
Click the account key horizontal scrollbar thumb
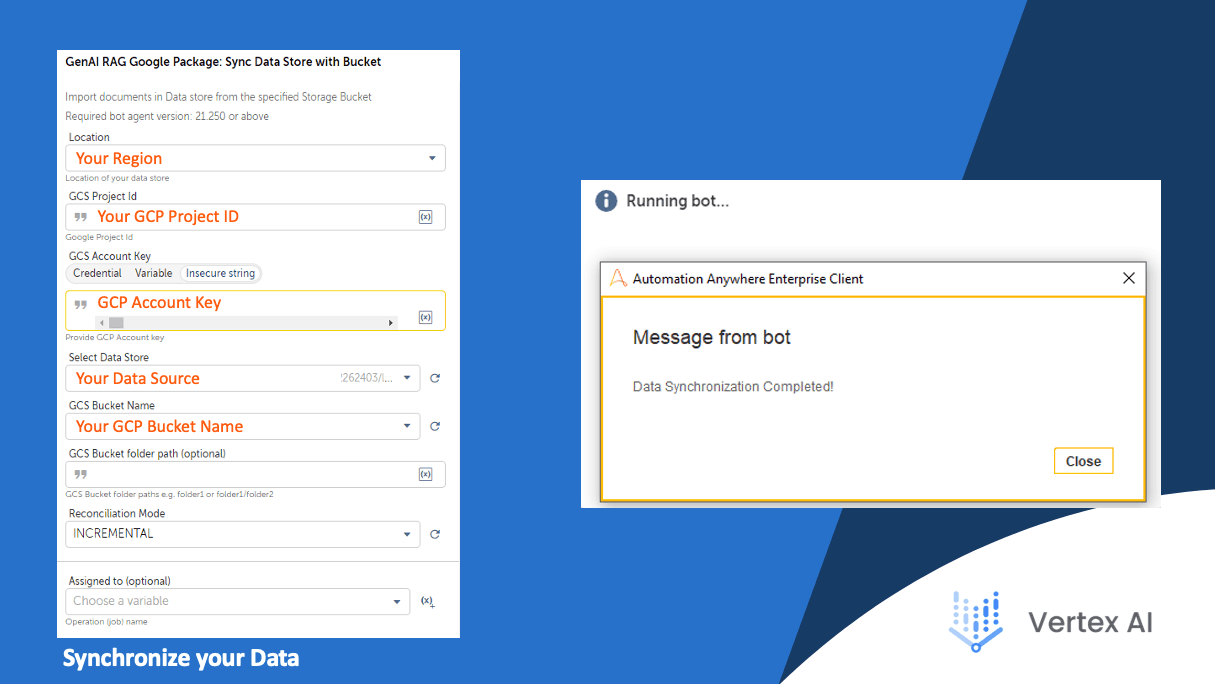[116, 323]
